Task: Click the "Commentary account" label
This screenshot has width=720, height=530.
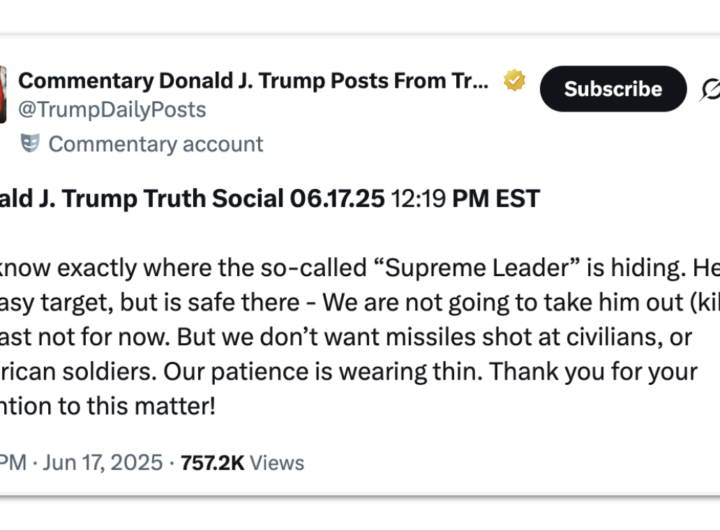Action: (155, 144)
